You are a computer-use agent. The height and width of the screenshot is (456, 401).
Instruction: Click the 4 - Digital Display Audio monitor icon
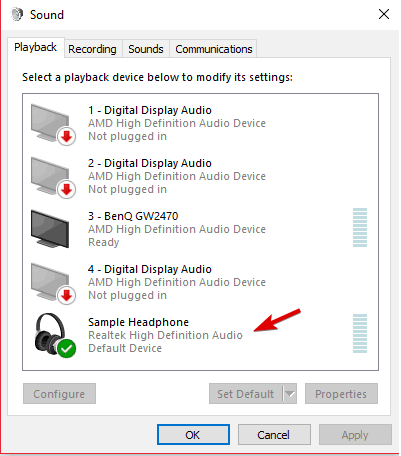[53, 283]
